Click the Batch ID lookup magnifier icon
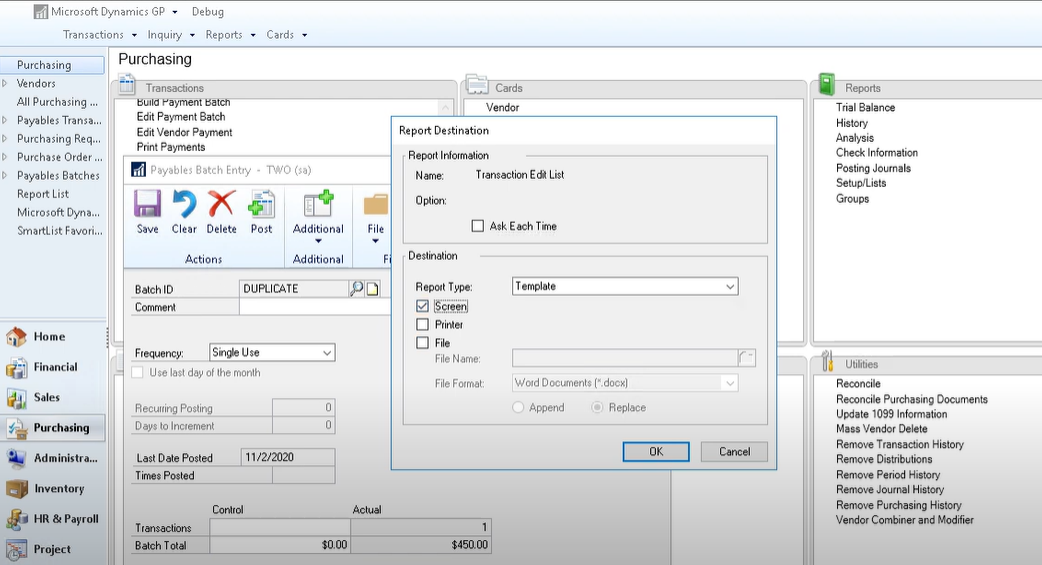1042x565 pixels. [x=356, y=289]
